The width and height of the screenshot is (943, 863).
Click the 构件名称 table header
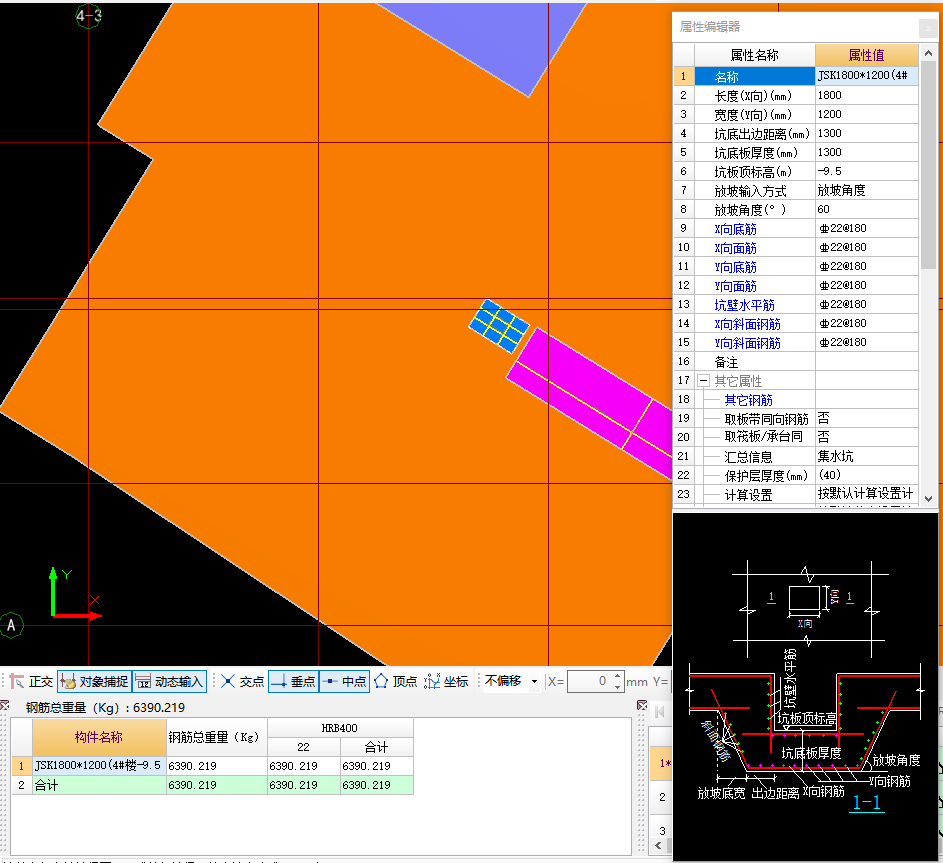point(99,737)
